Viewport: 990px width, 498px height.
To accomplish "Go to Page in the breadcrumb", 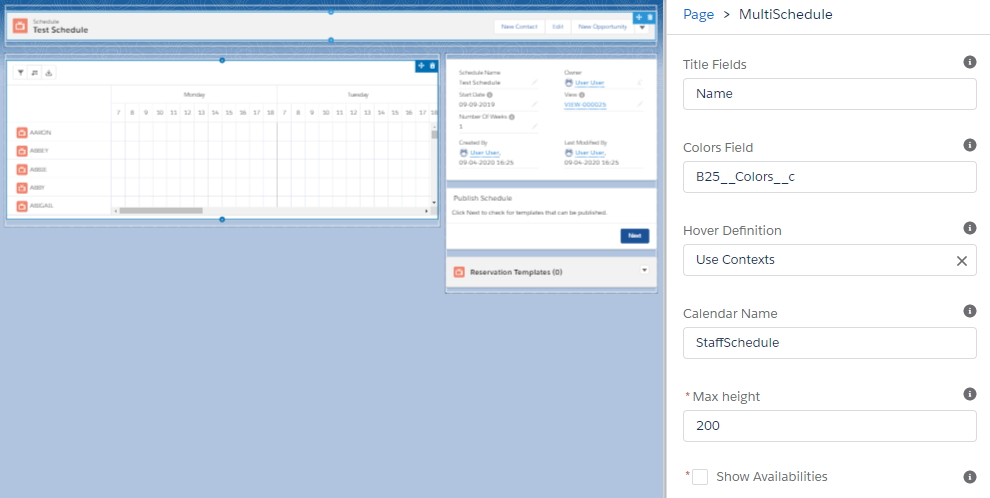I will [698, 14].
